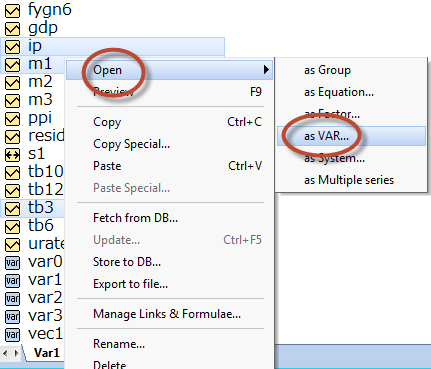Select the var3 object icon

coord(12,317)
